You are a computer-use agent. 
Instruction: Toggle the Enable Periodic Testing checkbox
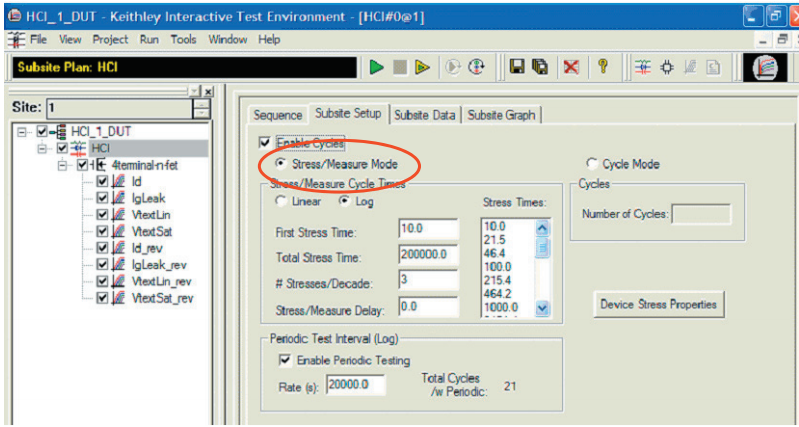click(x=284, y=360)
